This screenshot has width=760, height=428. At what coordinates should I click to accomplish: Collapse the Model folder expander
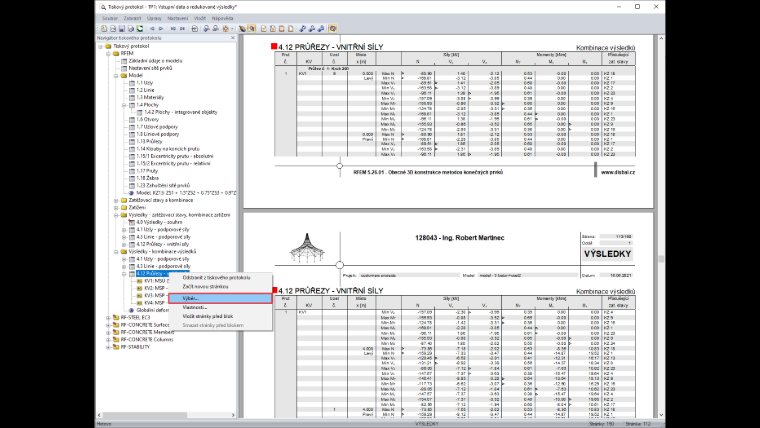[116, 76]
